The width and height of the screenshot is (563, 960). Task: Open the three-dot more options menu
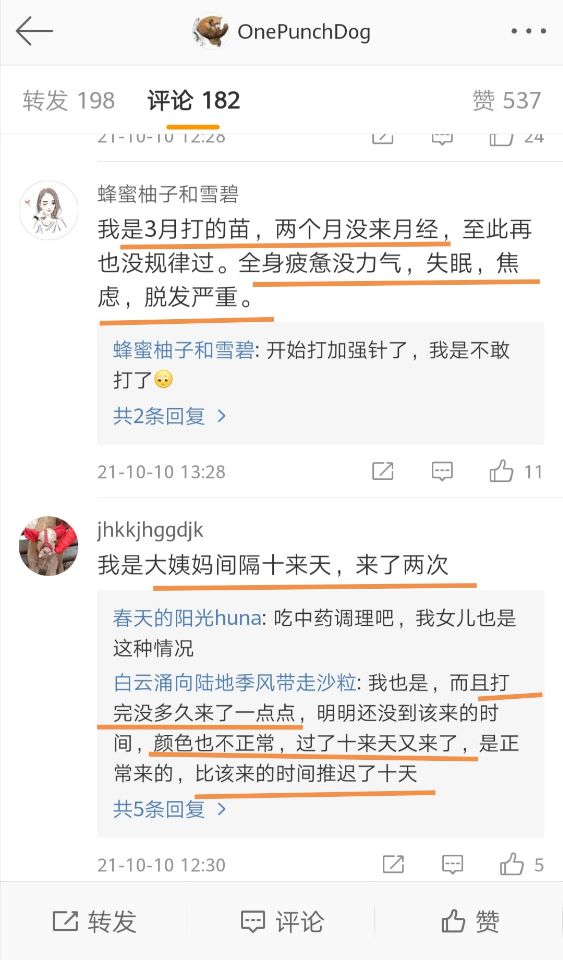click(528, 31)
